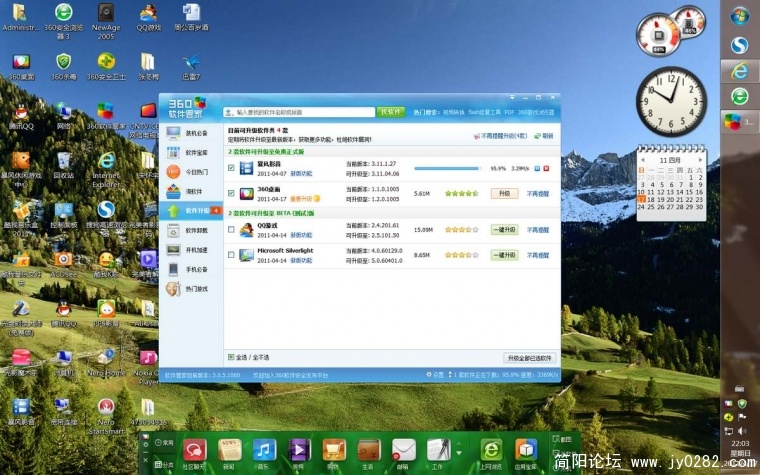Click Sogou browser icon in taskbar
Screen dimensions: 760x475
(x=740, y=46)
